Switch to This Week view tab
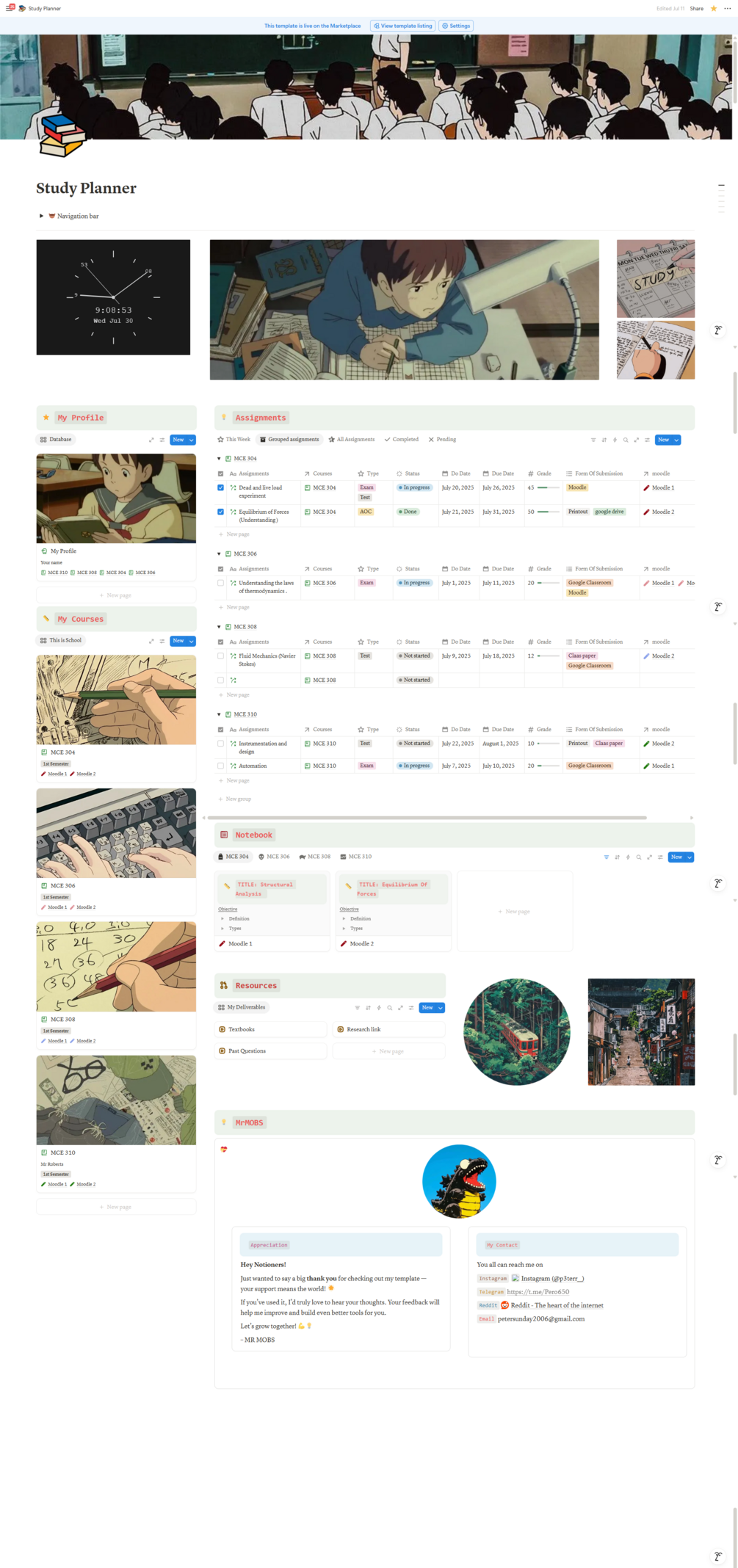The width and height of the screenshot is (738, 1568). click(x=234, y=440)
